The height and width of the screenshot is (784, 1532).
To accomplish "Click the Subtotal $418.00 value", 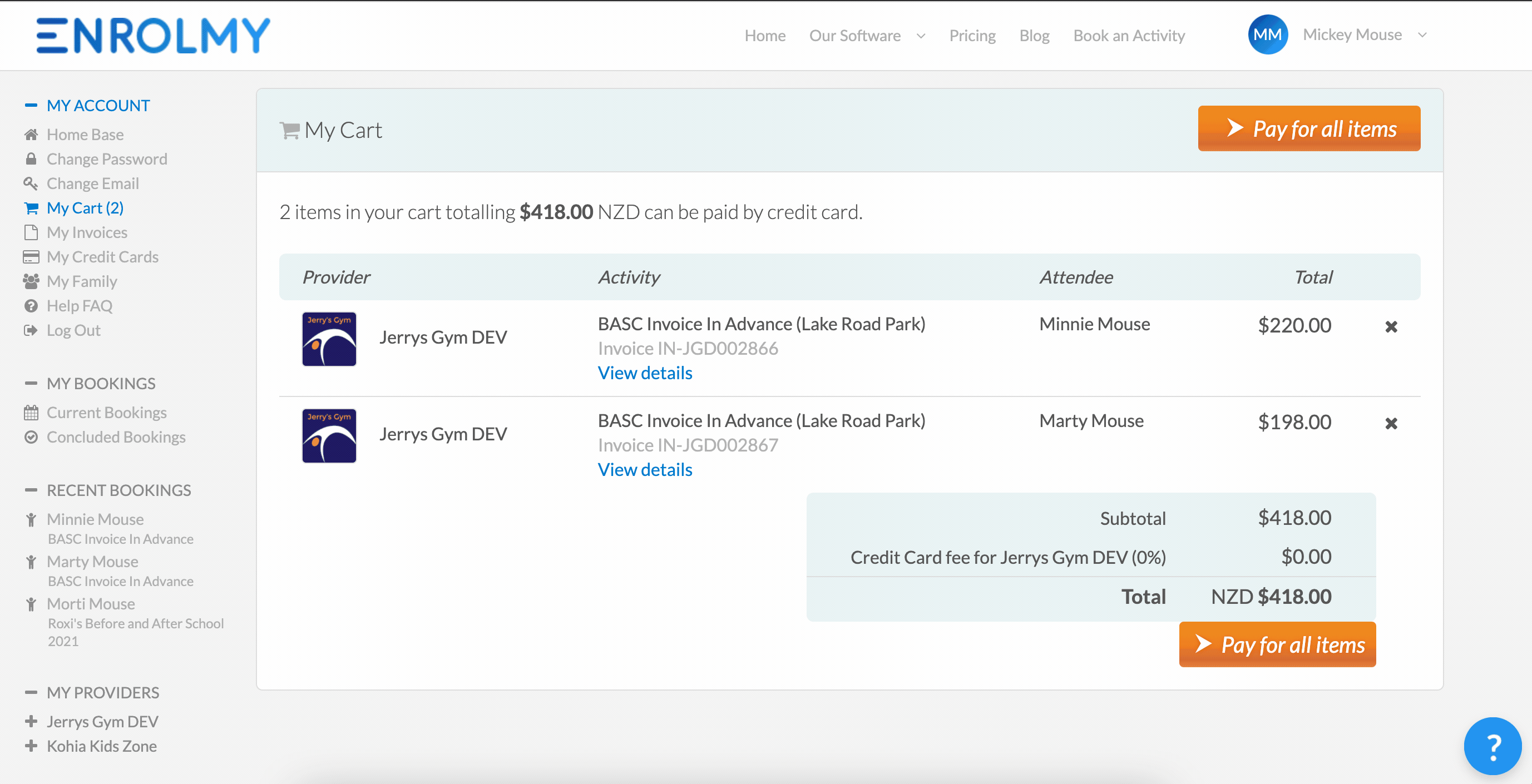I will (x=1294, y=518).
